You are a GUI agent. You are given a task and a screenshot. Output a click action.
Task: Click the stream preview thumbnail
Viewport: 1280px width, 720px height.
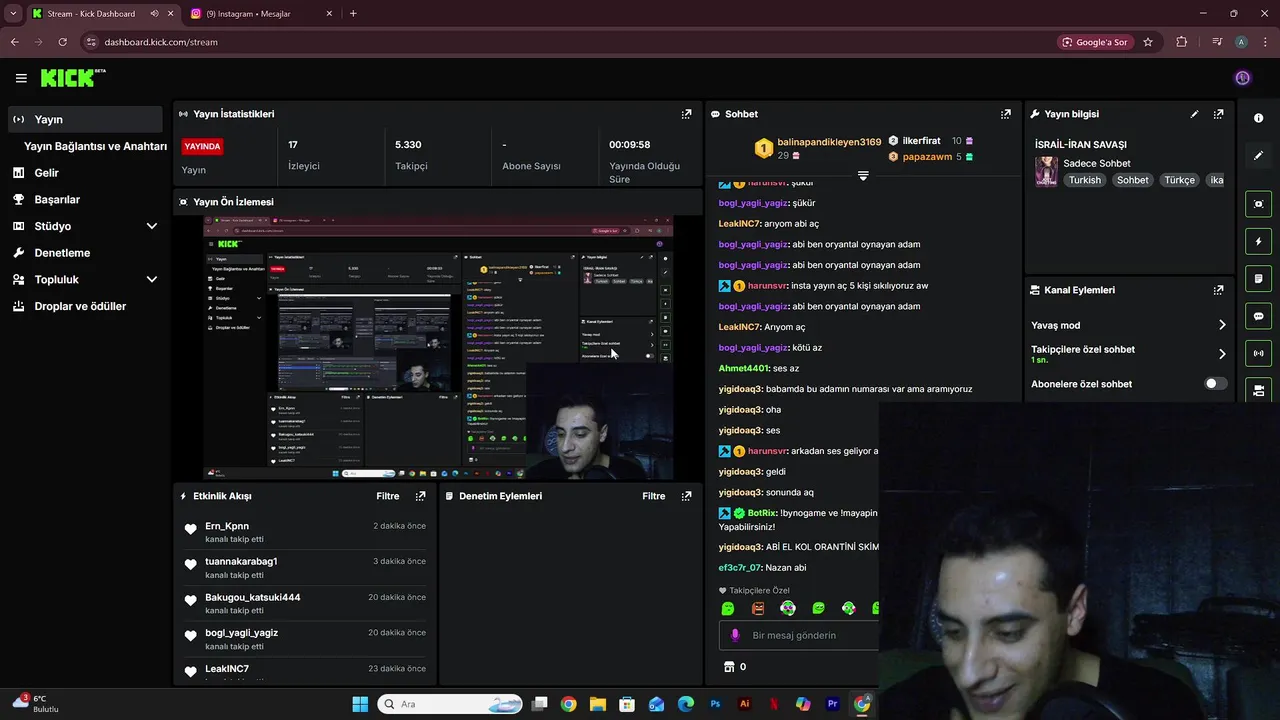click(438, 347)
